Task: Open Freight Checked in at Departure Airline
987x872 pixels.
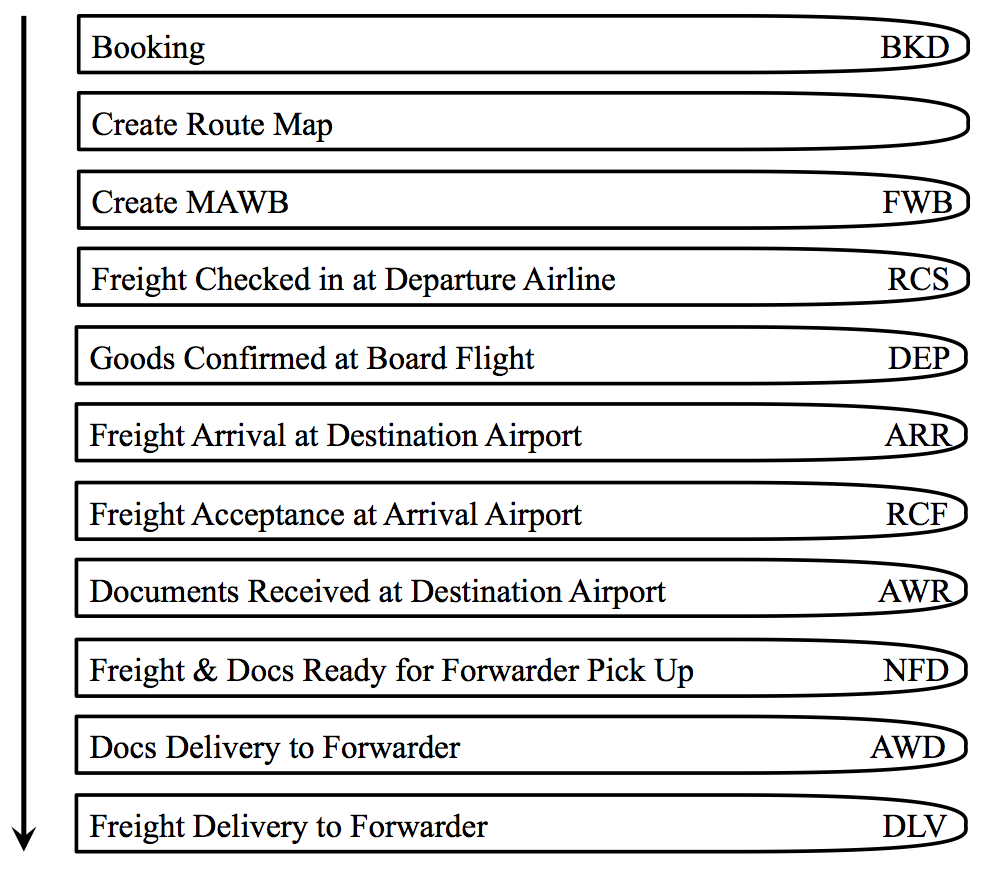Action: 353,279
